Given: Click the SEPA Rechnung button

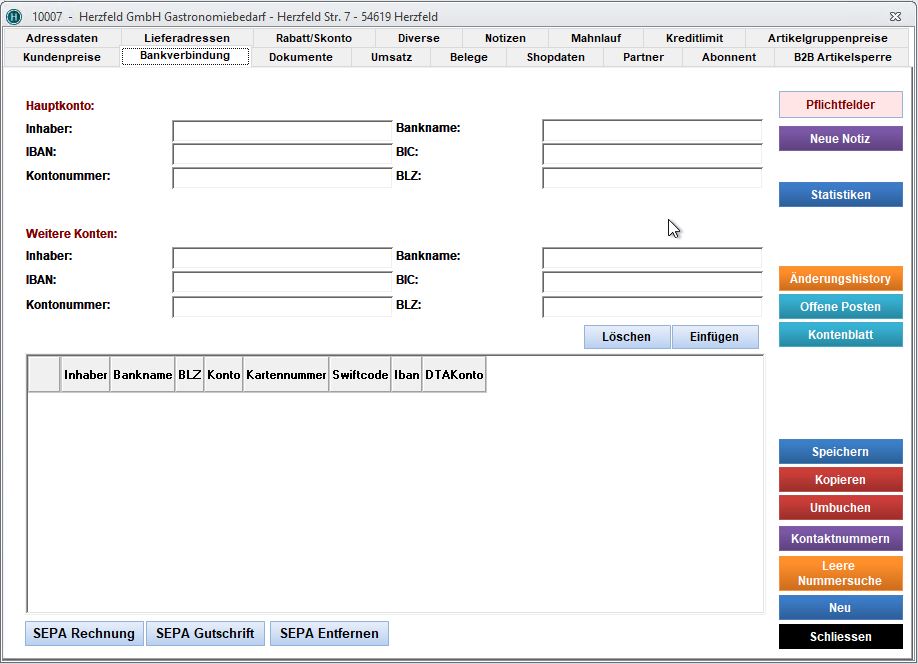Looking at the screenshot, I should point(84,633).
